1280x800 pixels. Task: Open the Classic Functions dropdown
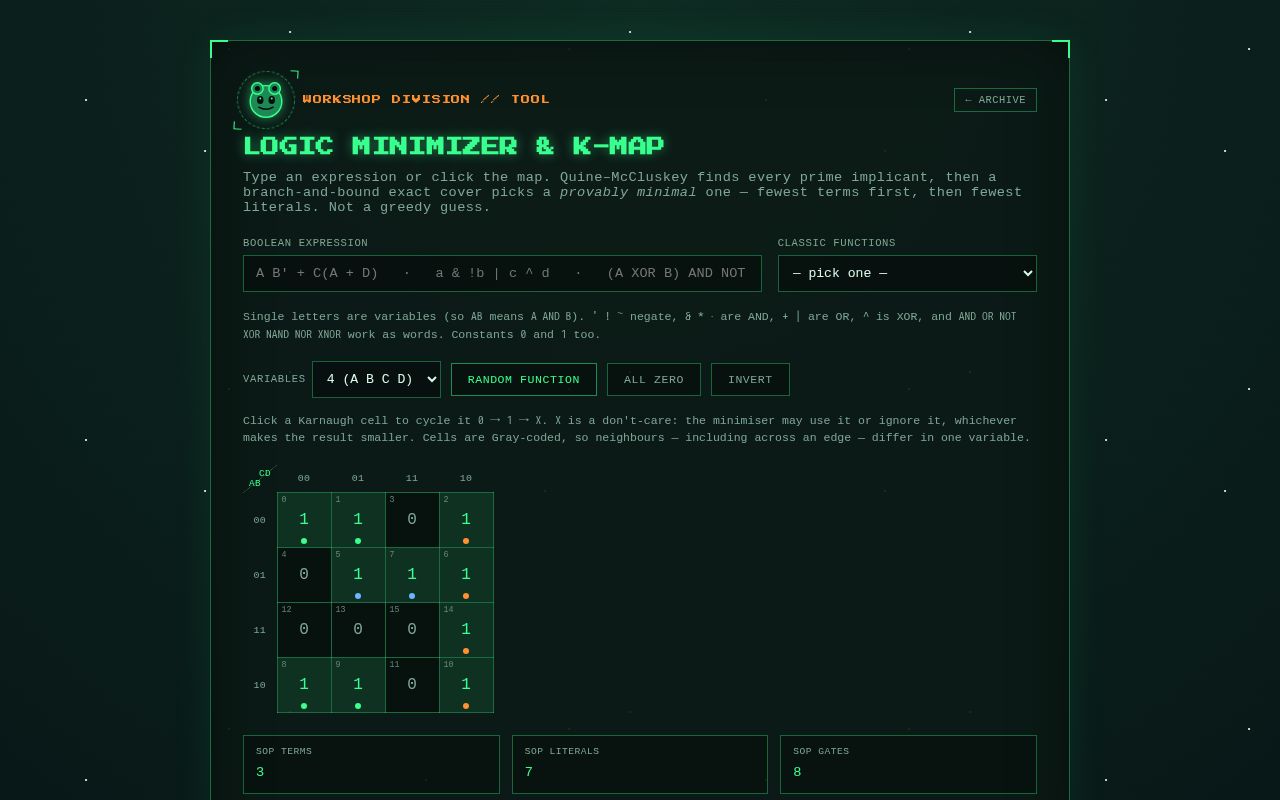tap(907, 273)
